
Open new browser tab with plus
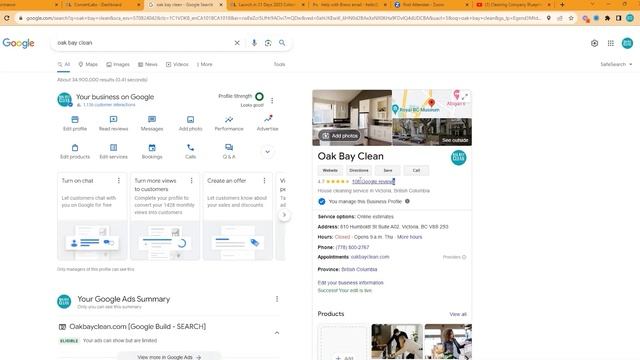(562, 4)
